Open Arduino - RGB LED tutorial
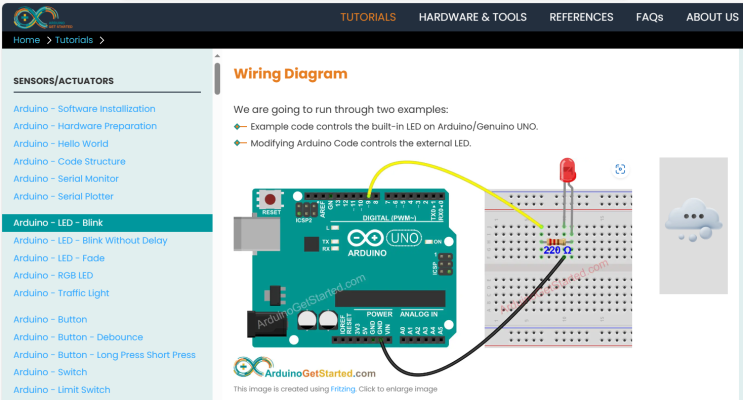Viewport: 743px width, 400px height. point(53,275)
